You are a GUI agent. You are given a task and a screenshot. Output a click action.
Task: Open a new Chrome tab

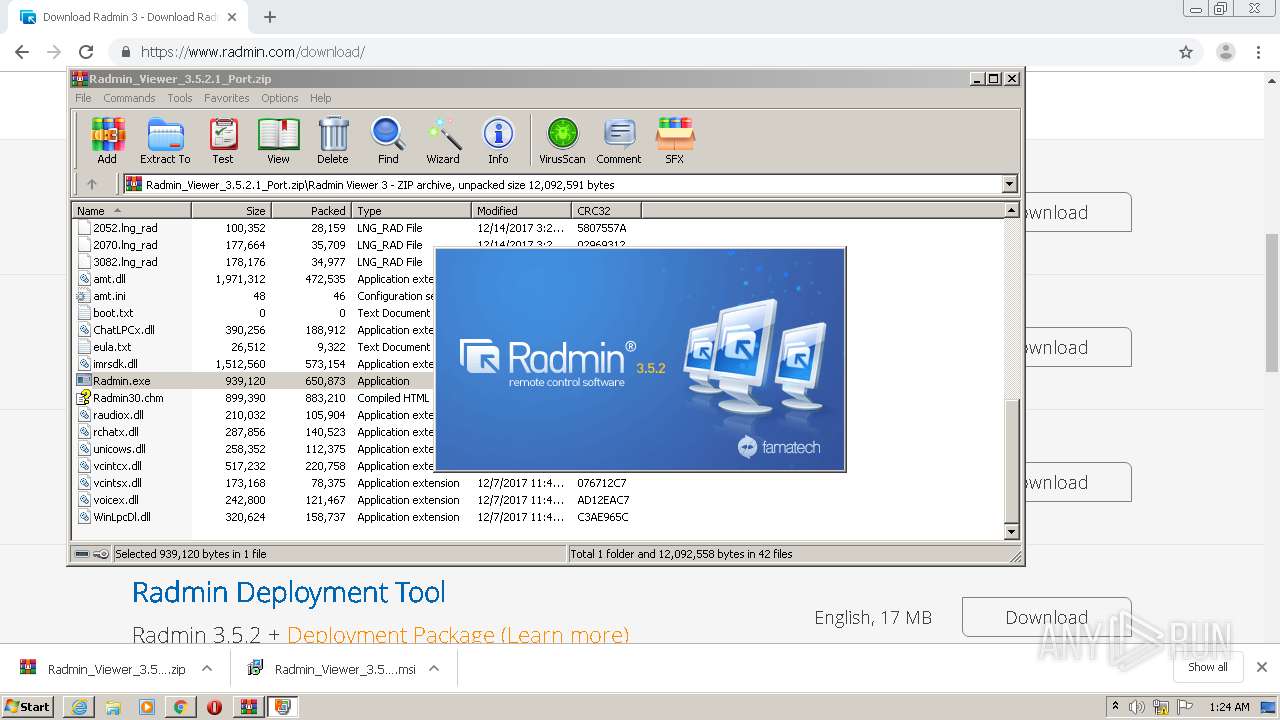pos(270,17)
